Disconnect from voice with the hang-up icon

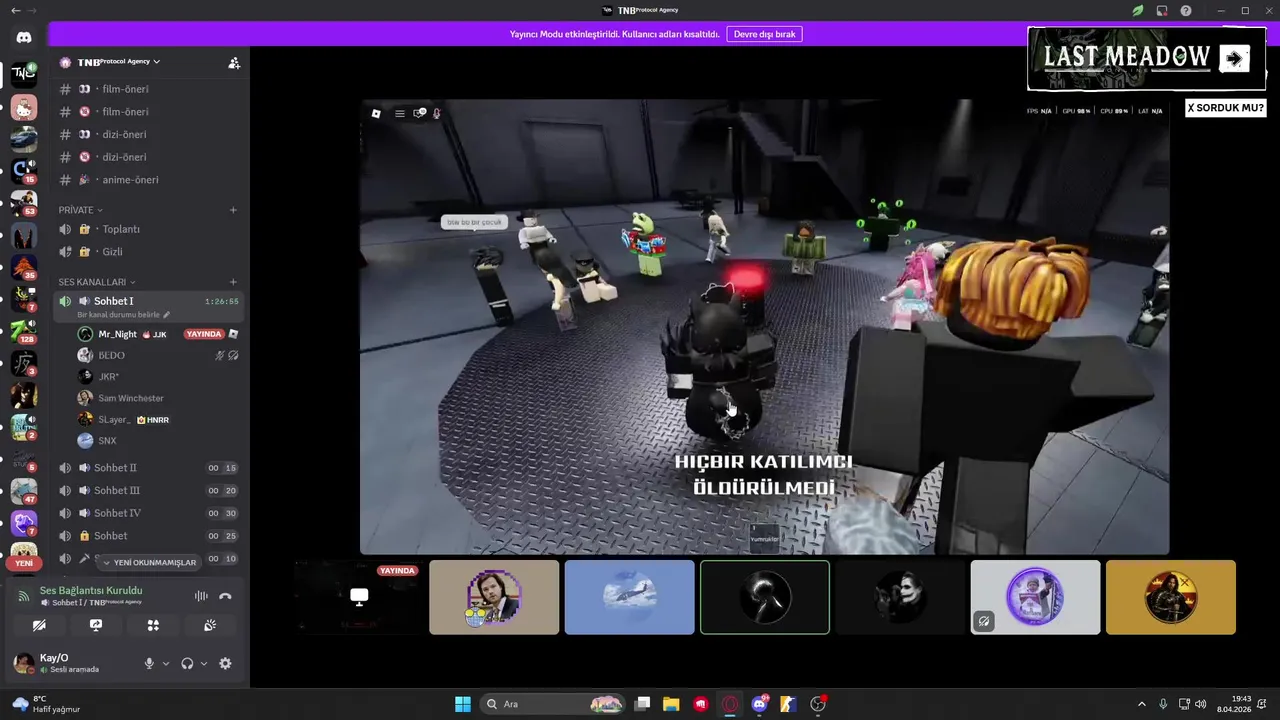[x=225, y=596]
